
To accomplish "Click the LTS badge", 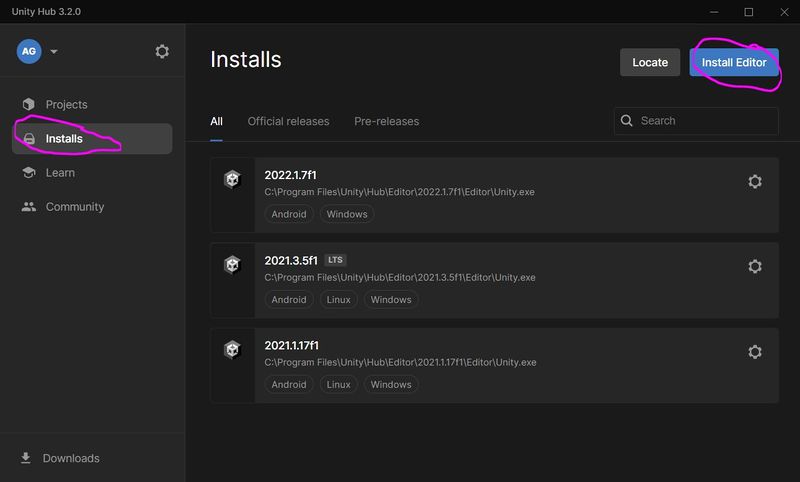I will point(335,260).
